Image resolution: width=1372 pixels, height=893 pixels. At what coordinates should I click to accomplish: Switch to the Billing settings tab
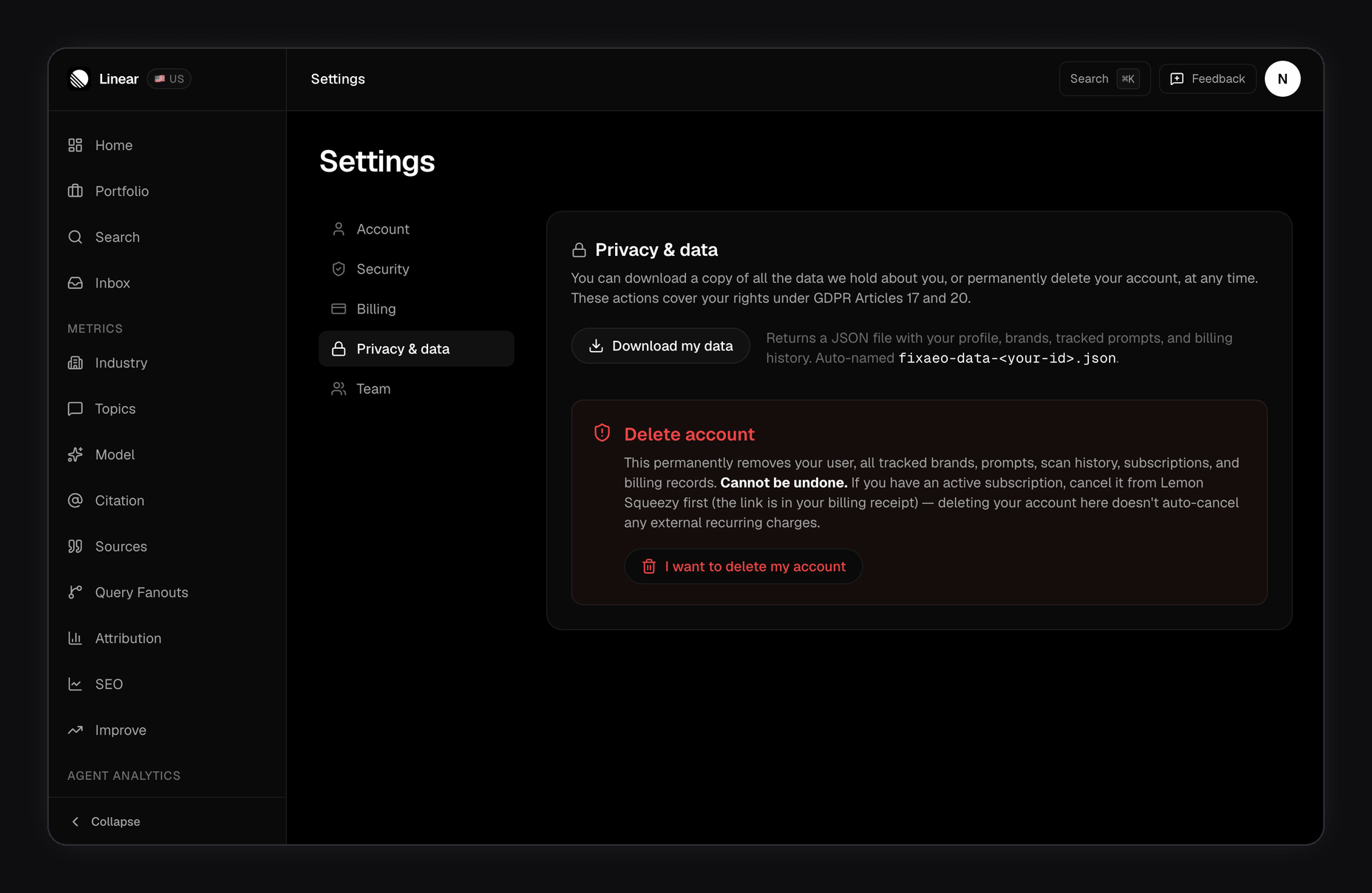click(x=416, y=309)
